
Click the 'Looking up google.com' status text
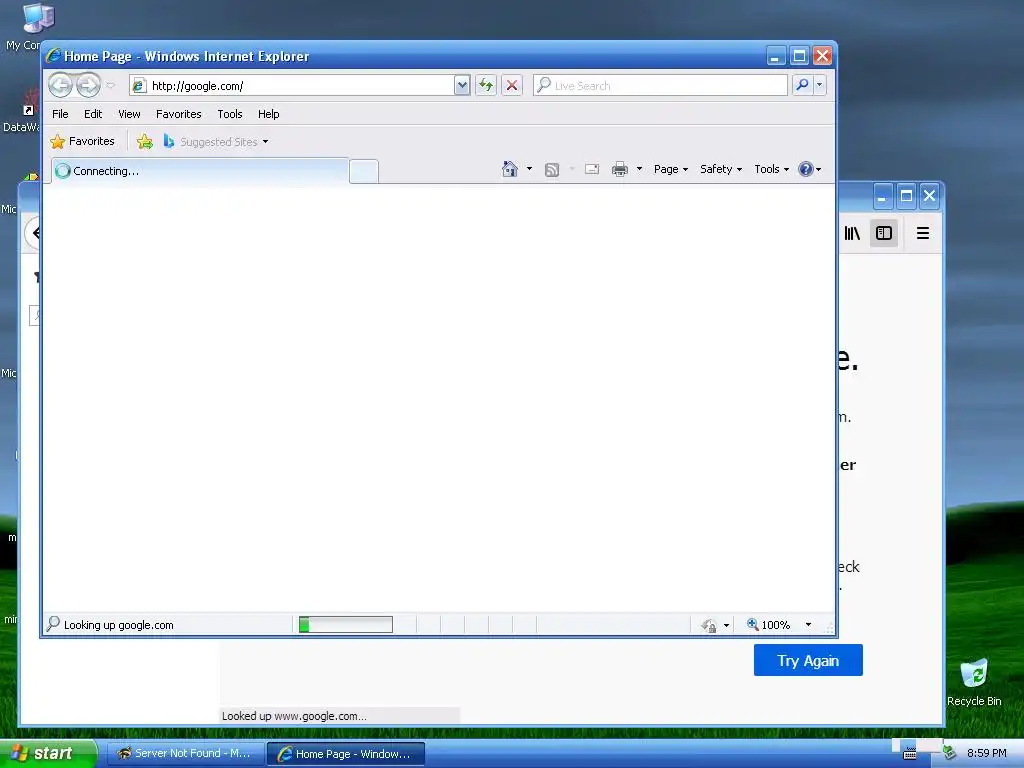point(119,625)
